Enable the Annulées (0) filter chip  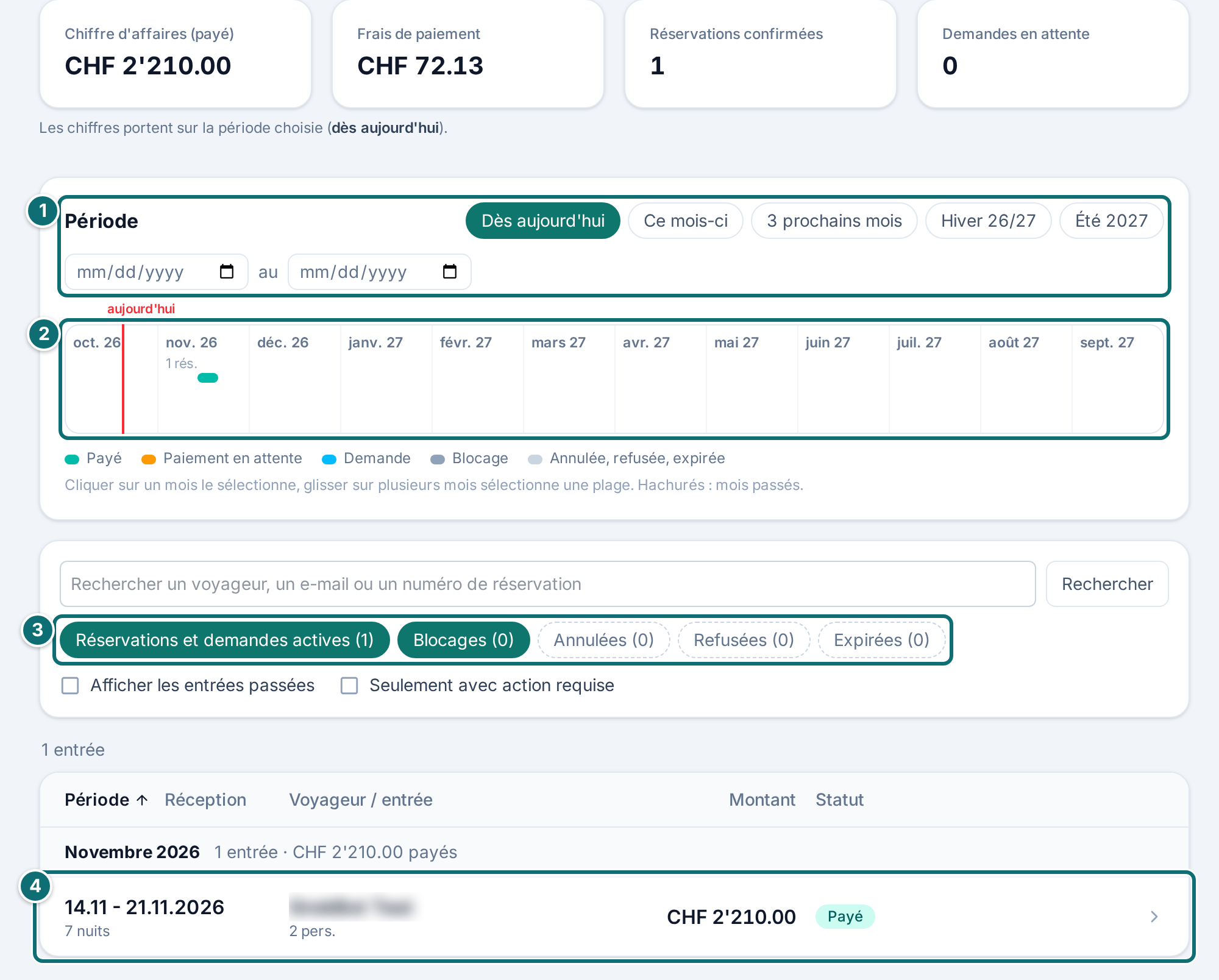click(603, 640)
